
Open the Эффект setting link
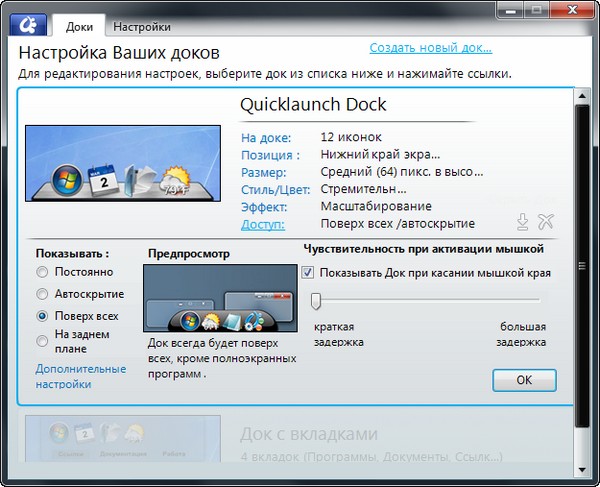(264, 207)
